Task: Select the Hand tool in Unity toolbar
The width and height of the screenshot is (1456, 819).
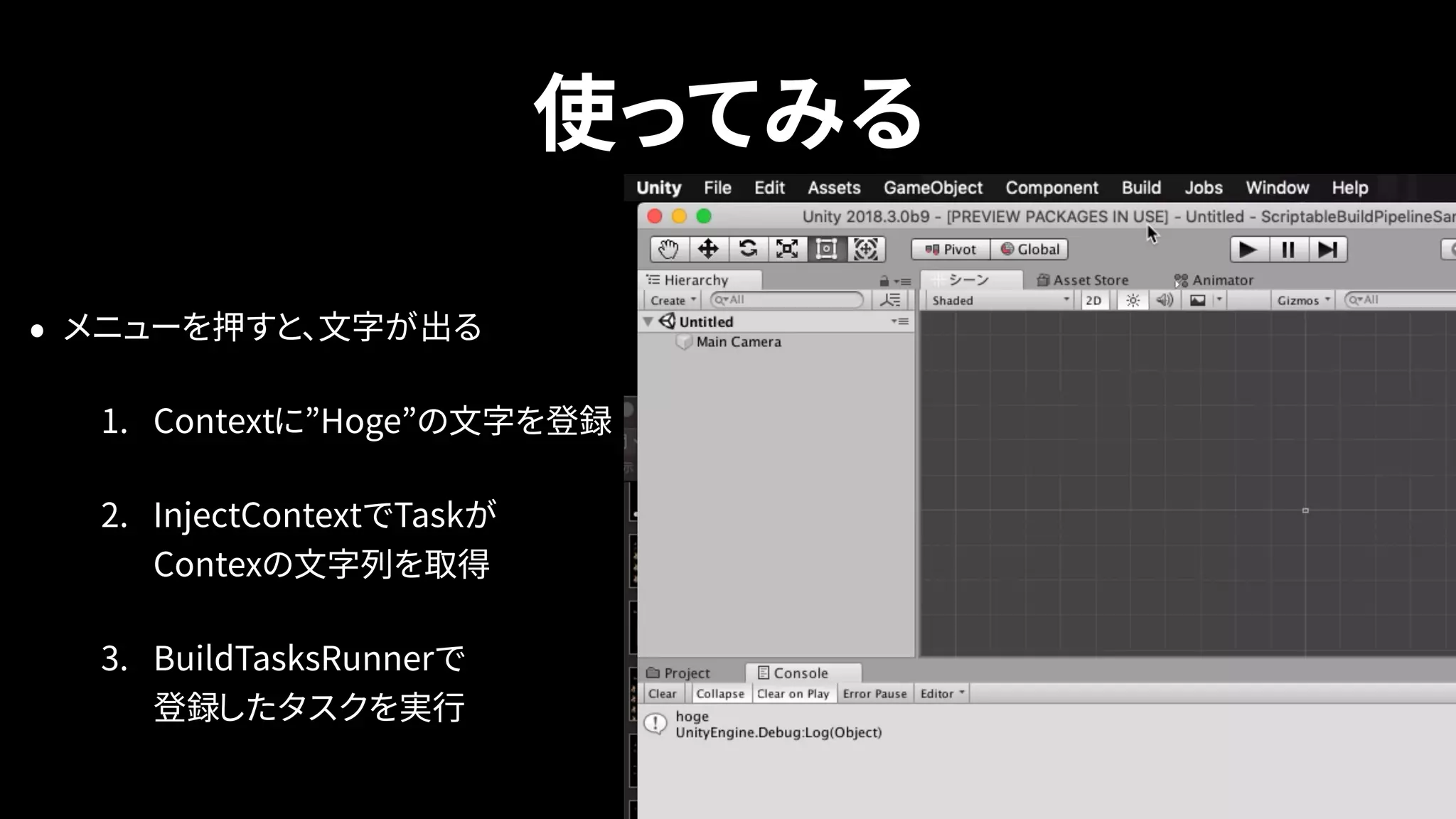Action: coord(668,250)
